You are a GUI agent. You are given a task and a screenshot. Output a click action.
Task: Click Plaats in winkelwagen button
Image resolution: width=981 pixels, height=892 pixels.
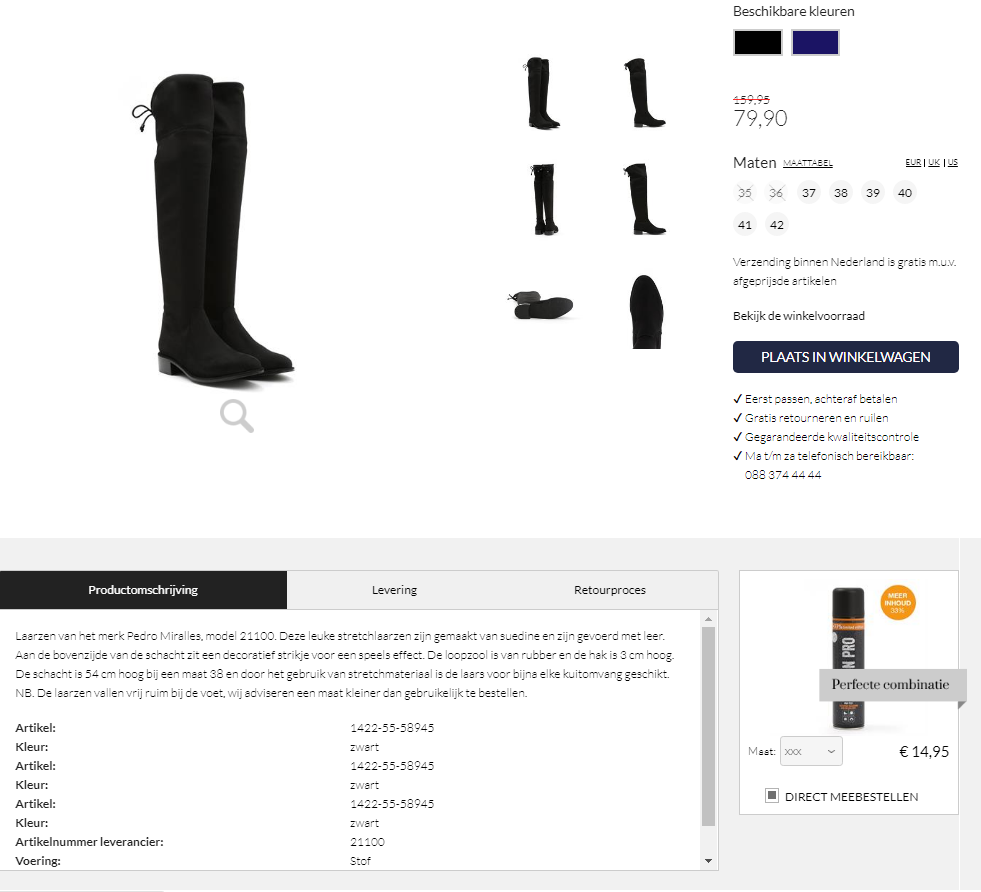pos(846,357)
